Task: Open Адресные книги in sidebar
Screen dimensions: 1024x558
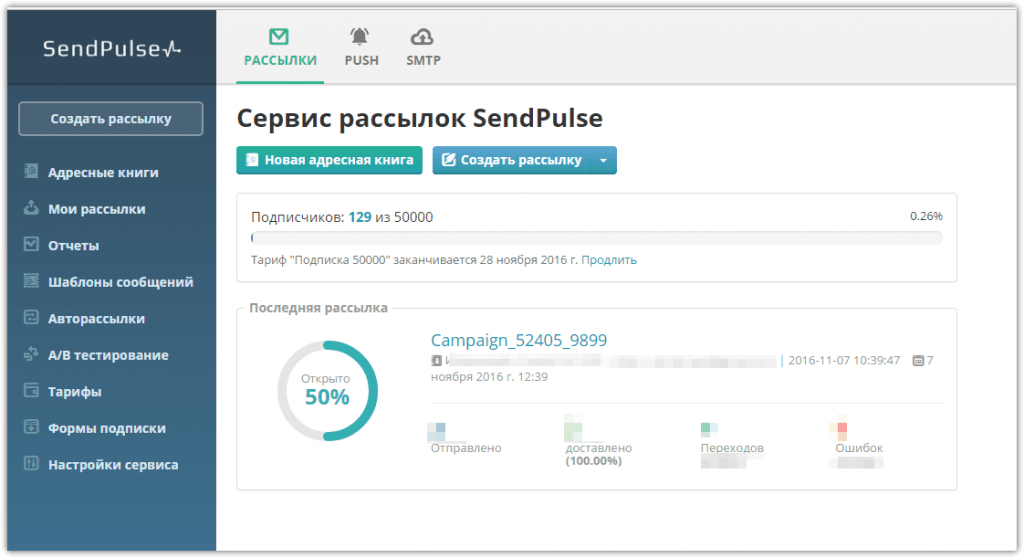Action: (x=103, y=172)
